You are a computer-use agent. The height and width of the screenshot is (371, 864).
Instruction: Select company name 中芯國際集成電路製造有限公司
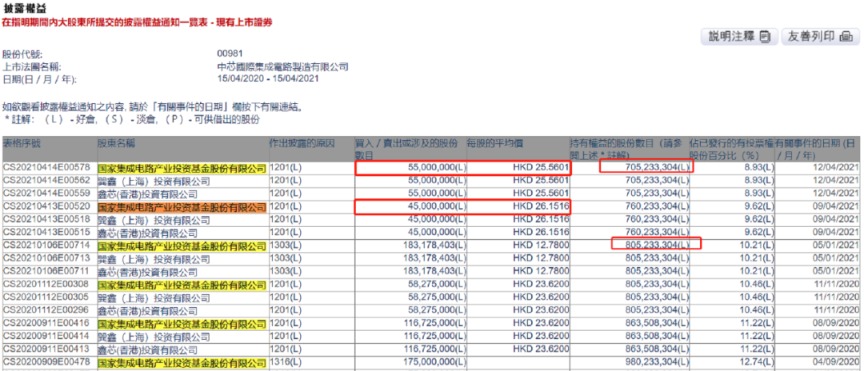coord(283,67)
